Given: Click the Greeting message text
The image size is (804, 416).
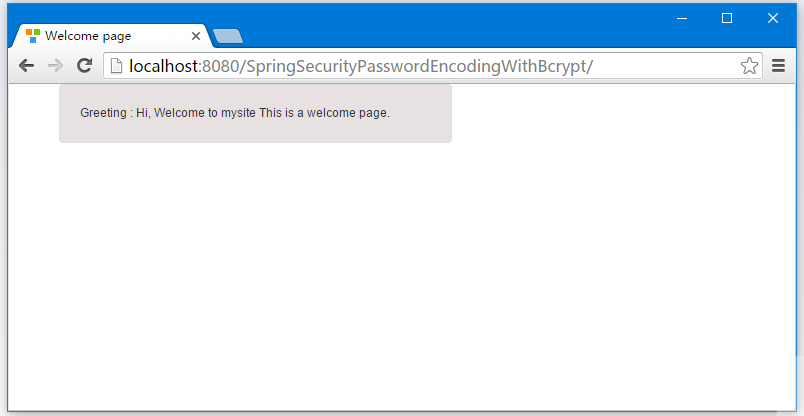Looking at the screenshot, I should (x=235, y=113).
